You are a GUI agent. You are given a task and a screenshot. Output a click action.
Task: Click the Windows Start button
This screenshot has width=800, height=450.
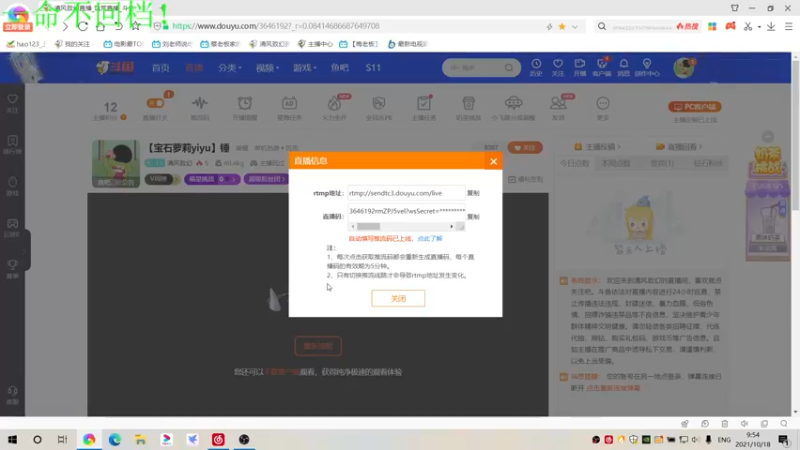pyautogui.click(x=12, y=439)
